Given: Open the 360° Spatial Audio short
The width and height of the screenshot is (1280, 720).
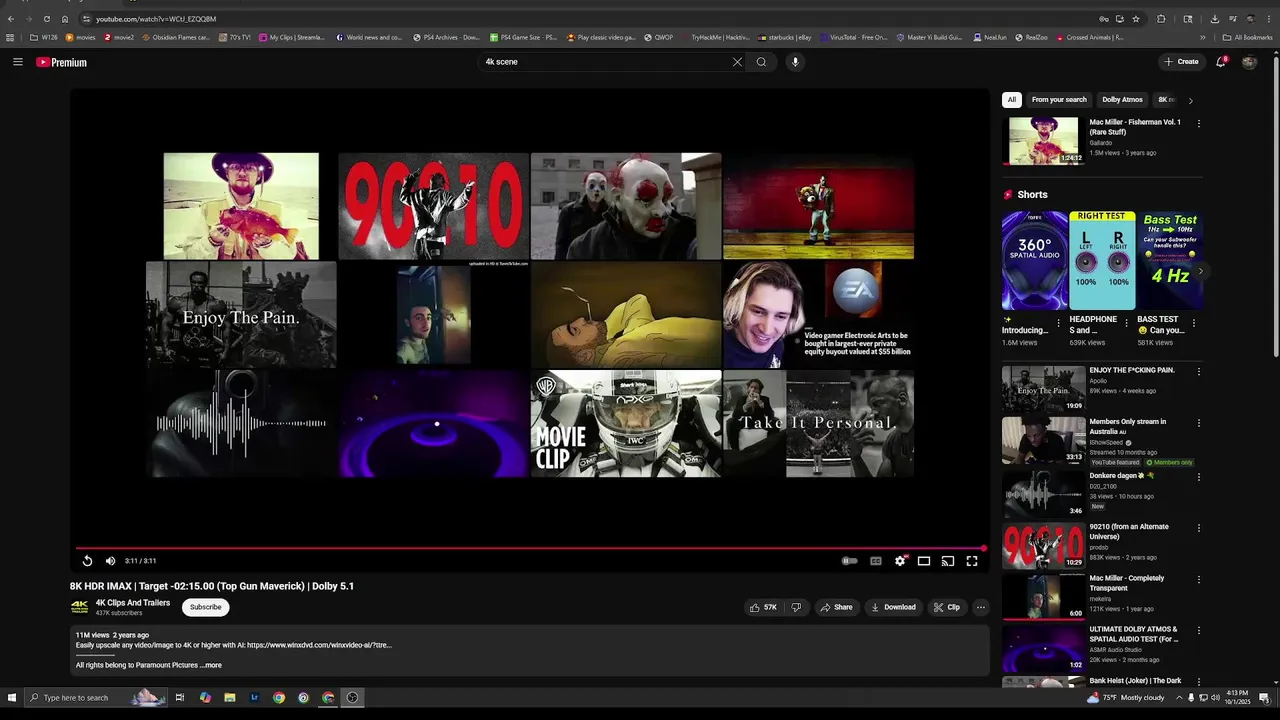Looking at the screenshot, I should [x=1035, y=260].
